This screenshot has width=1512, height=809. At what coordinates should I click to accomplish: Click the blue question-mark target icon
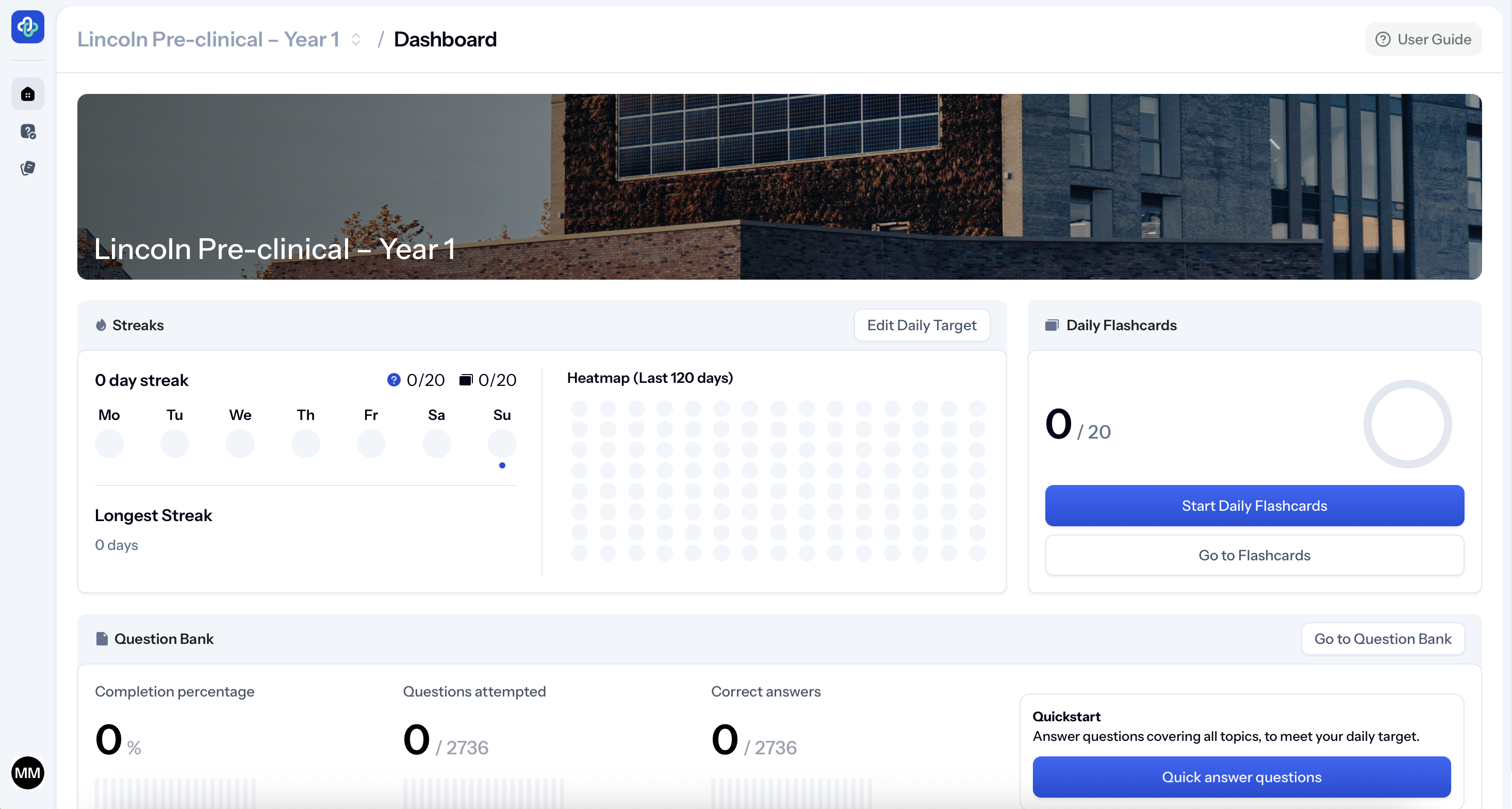tap(393, 380)
